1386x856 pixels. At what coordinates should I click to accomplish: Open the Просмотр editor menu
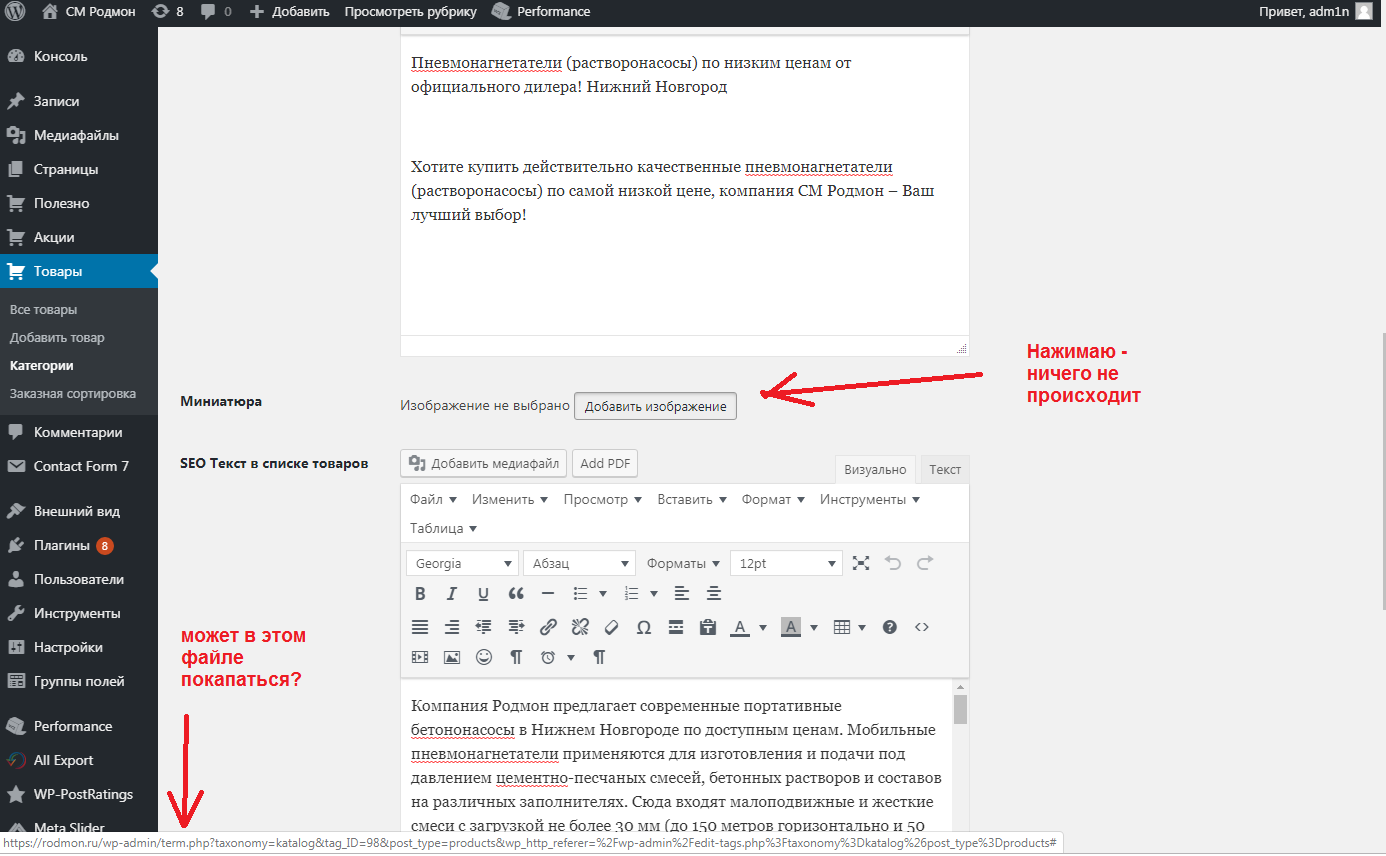[x=602, y=499]
